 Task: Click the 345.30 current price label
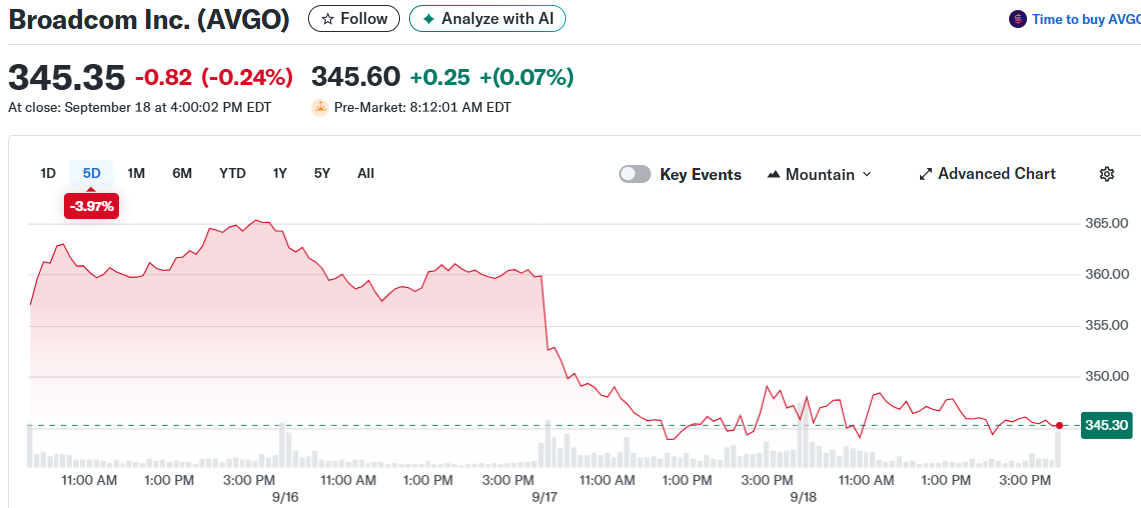(x=1107, y=425)
